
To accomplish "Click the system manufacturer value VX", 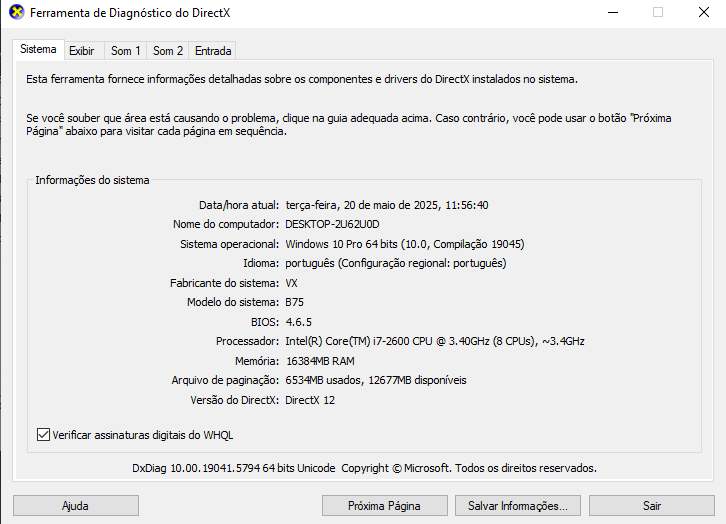I will (291, 283).
